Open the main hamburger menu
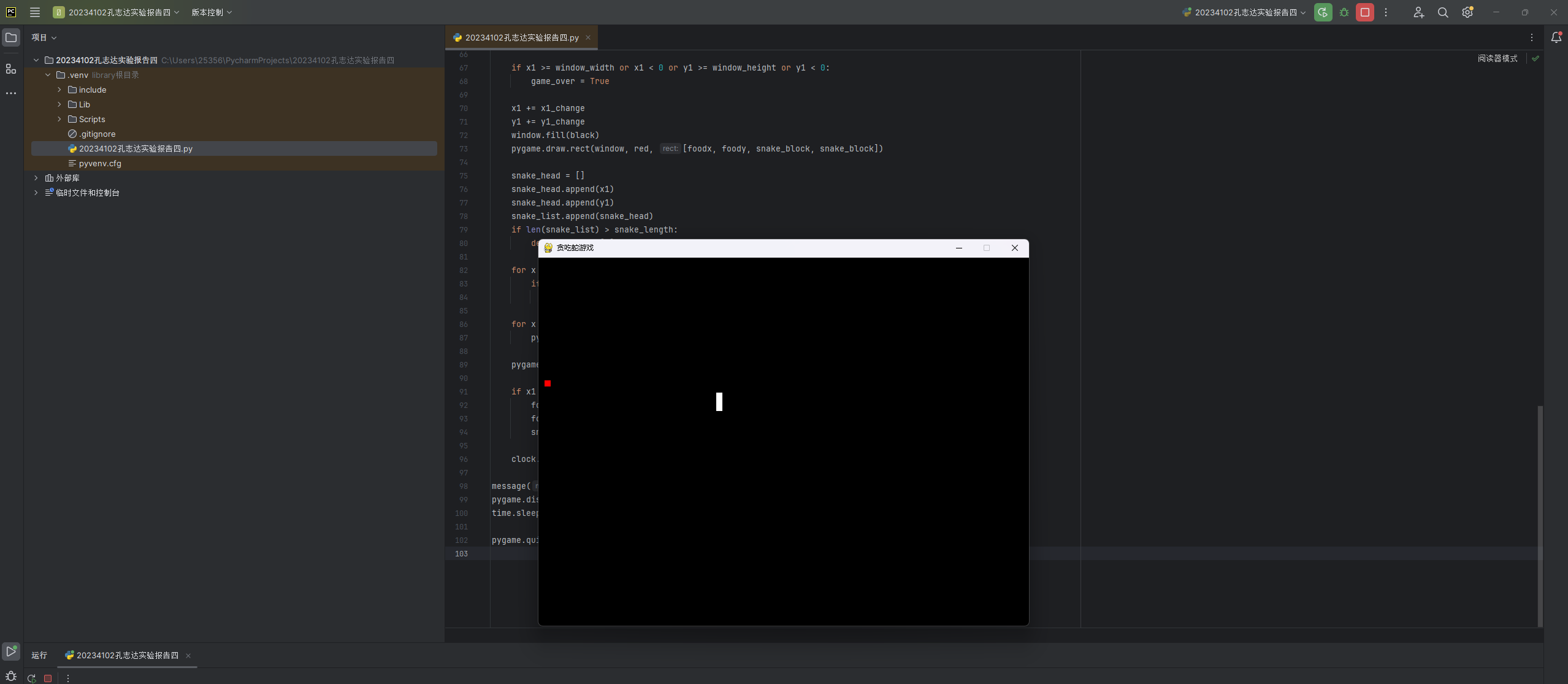This screenshot has height=684, width=1568. click(35, 12)
